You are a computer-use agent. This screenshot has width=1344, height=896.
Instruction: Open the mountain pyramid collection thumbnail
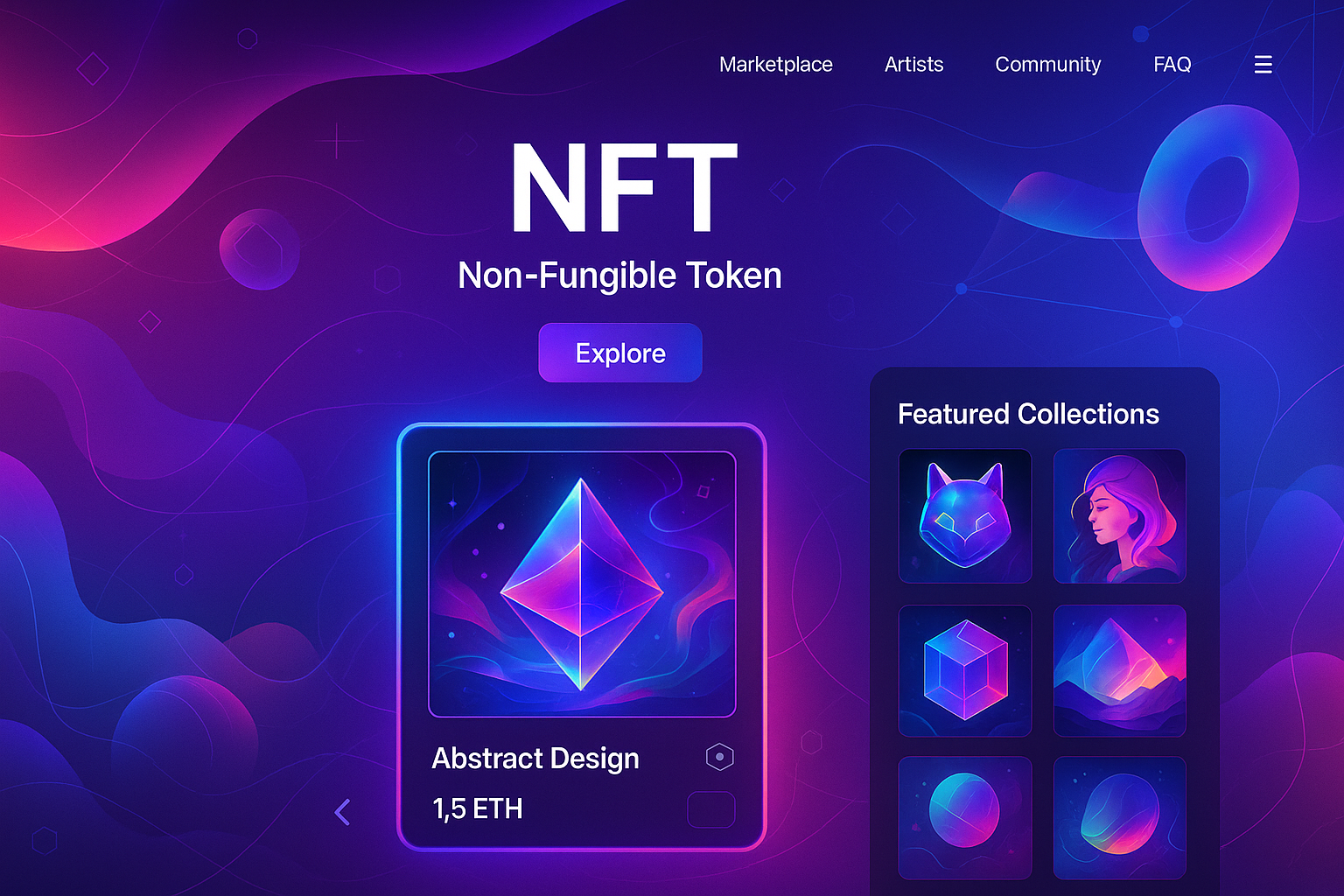(x=1120, y=669)
